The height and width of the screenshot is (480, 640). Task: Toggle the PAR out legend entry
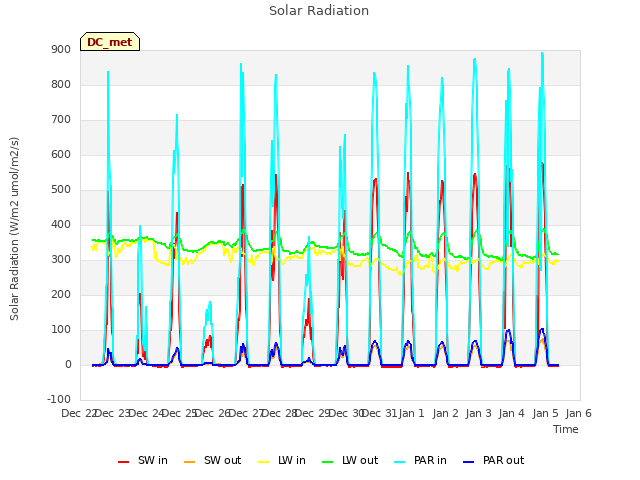click(x=493, y=460)
